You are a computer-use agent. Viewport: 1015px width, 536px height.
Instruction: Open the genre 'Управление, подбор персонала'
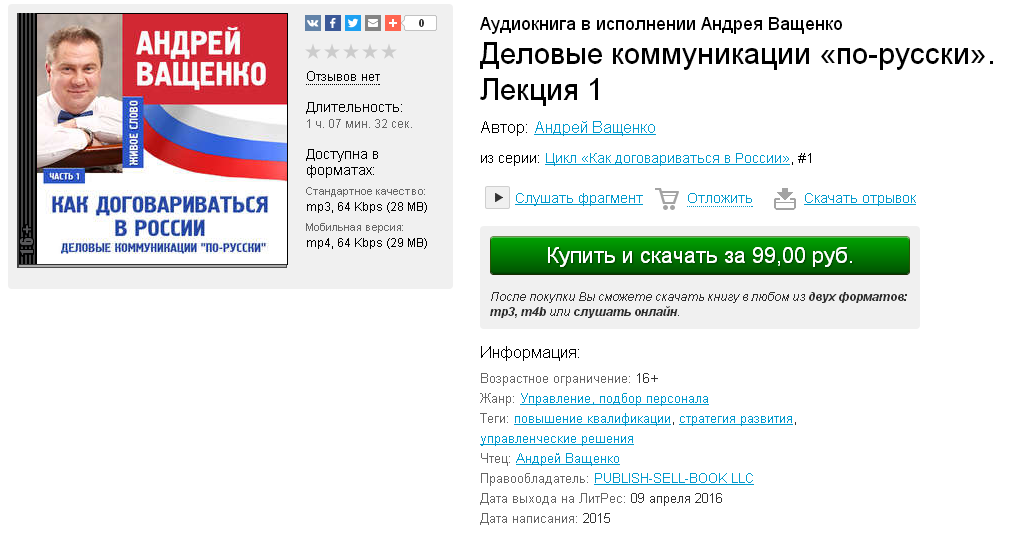click(x=614, y=399)
